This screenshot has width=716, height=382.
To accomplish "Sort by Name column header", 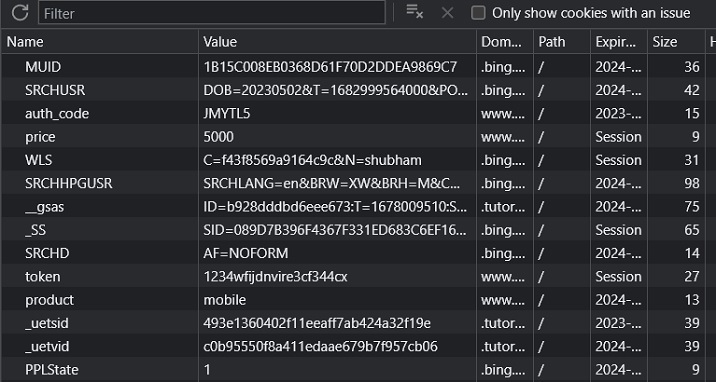I will click(100, 42).
